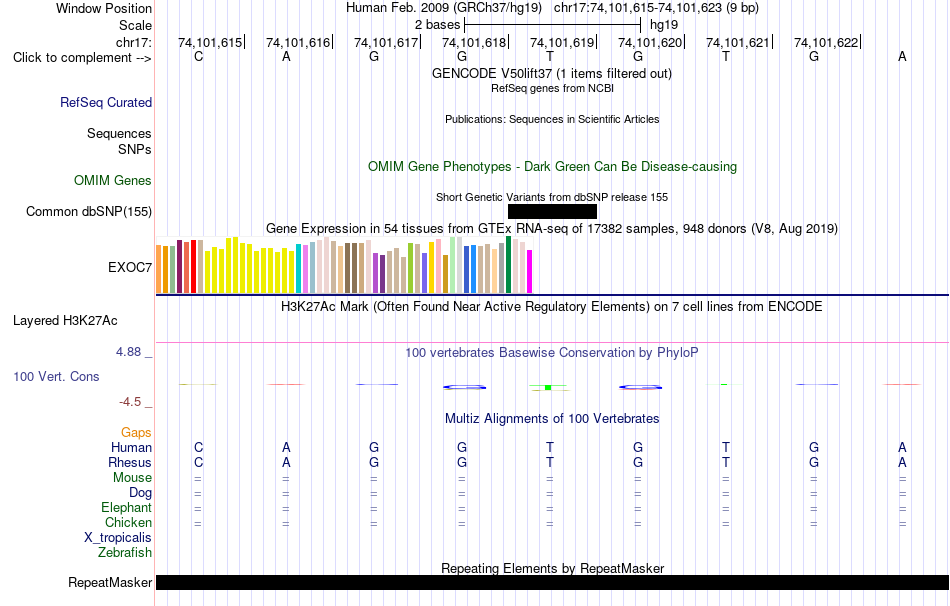Image resolution: width=950 pixels, height=606 pixels.
Task: Click 'Click to complement -->' label
Action: 82,58
